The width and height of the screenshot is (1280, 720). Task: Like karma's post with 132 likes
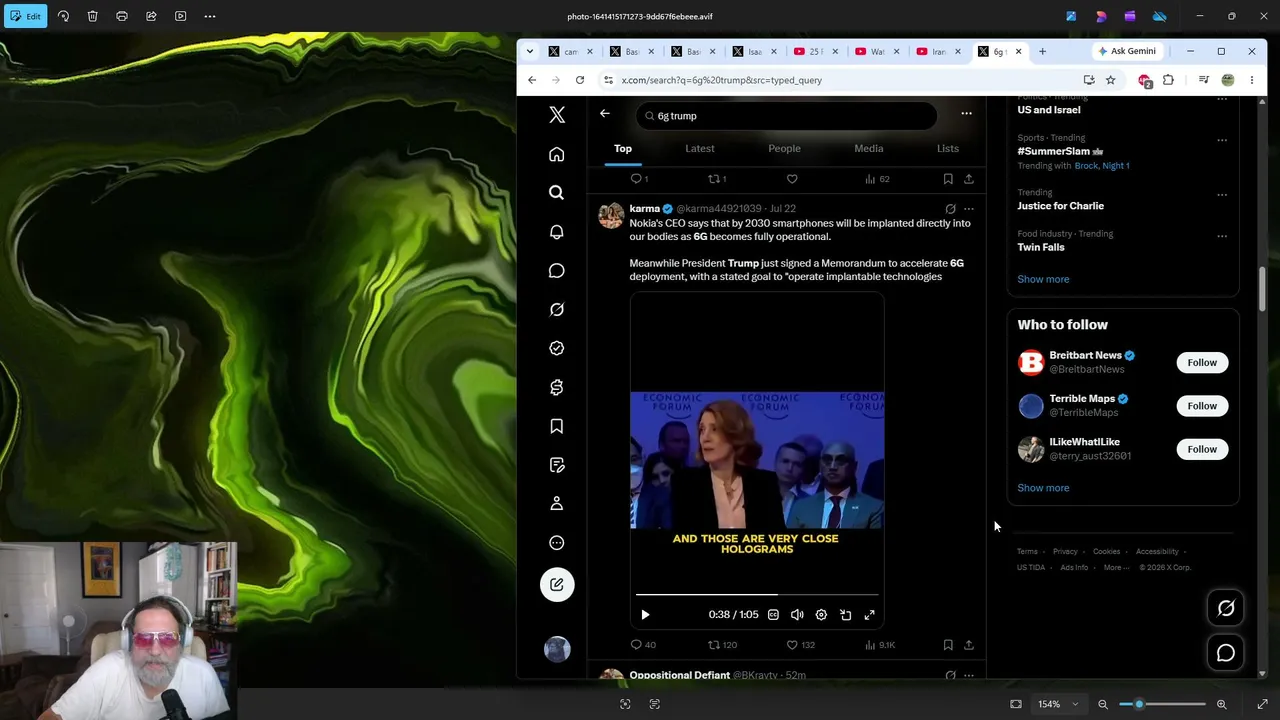click(800, 645)
